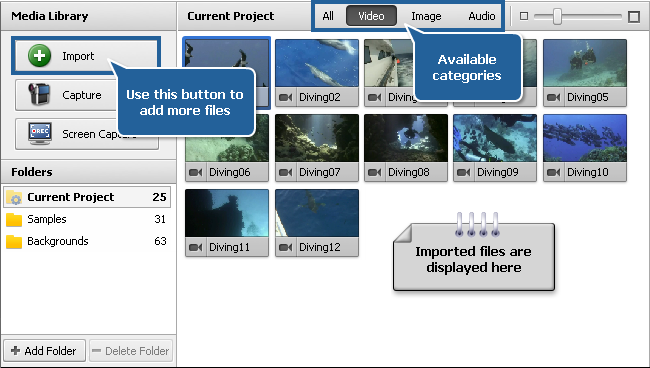Screen dimensions: 650x368
Task: Click the Folders section header
Action: tap(32, 172)
